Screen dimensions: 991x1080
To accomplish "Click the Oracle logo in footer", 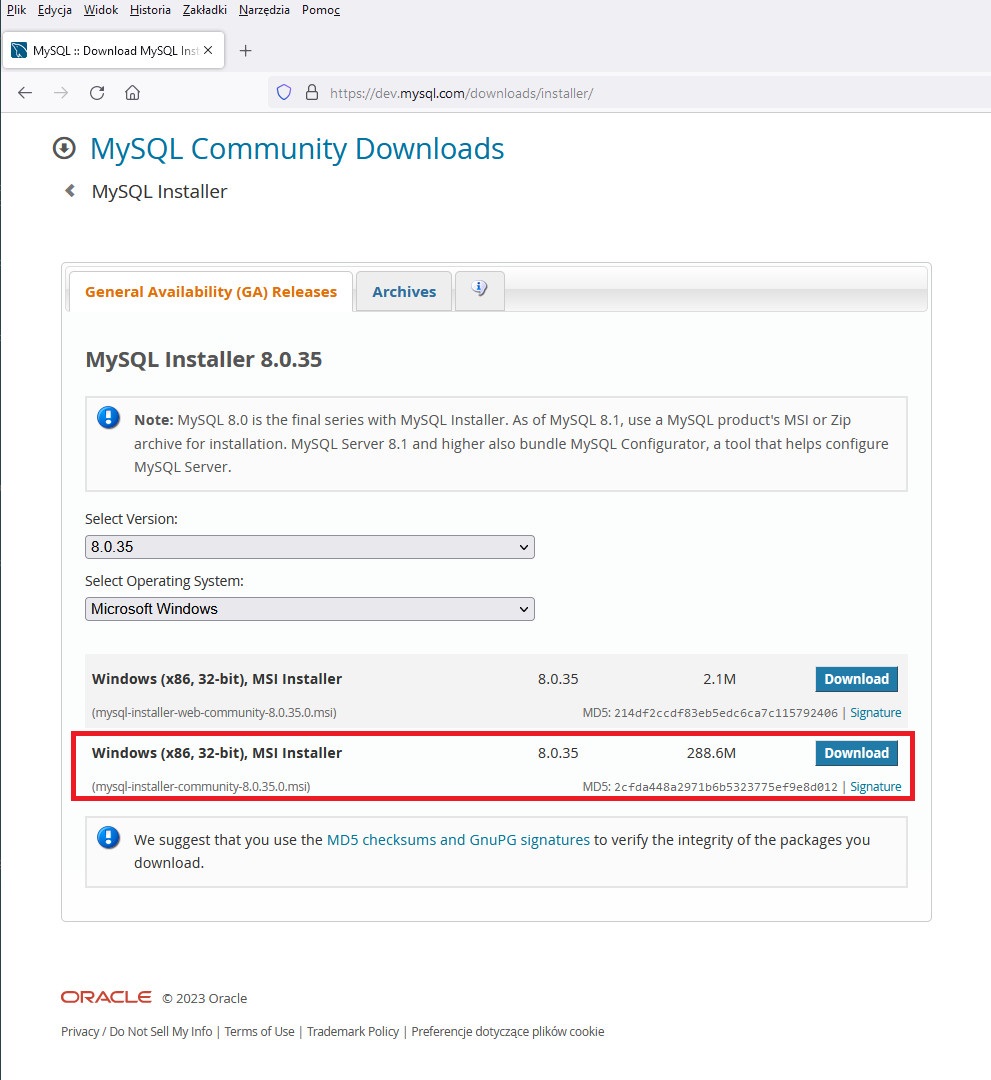I will point(106,997).
